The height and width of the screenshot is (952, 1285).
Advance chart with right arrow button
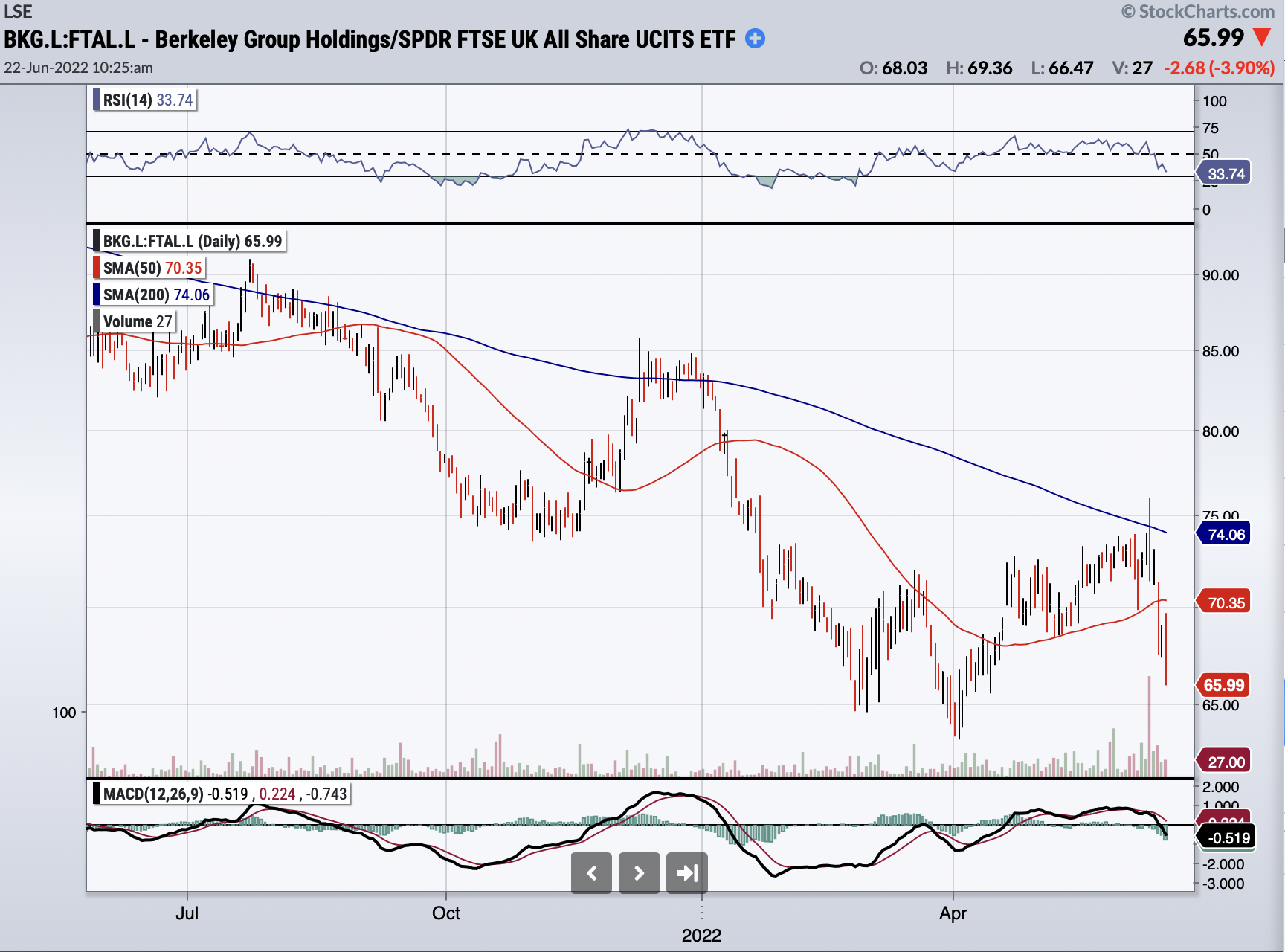[x=639, y=872]
